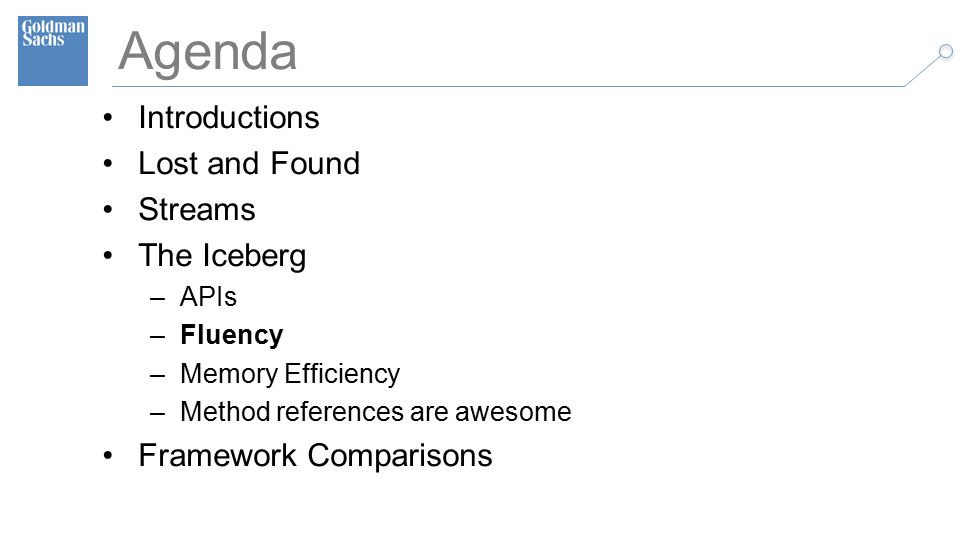Click Method references are awesome line
Viewport: 960px width, 540px height.
click(x=375, y=411)
